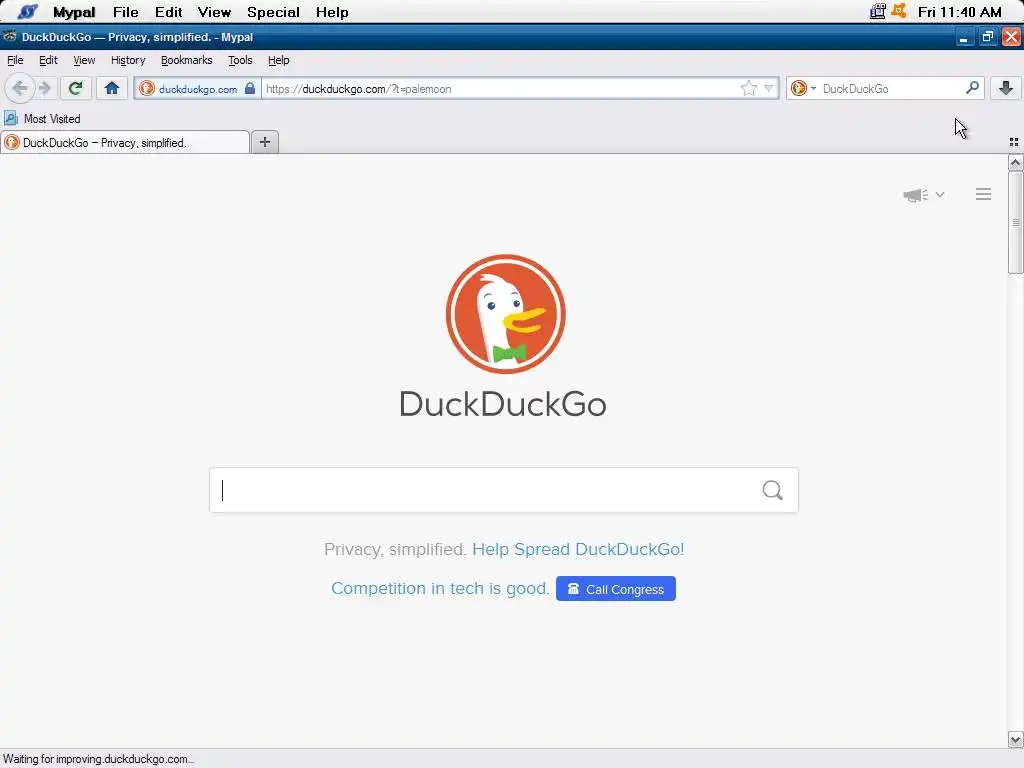Open the History menu
1024x768 pixels.
click(x=128, y=60)
